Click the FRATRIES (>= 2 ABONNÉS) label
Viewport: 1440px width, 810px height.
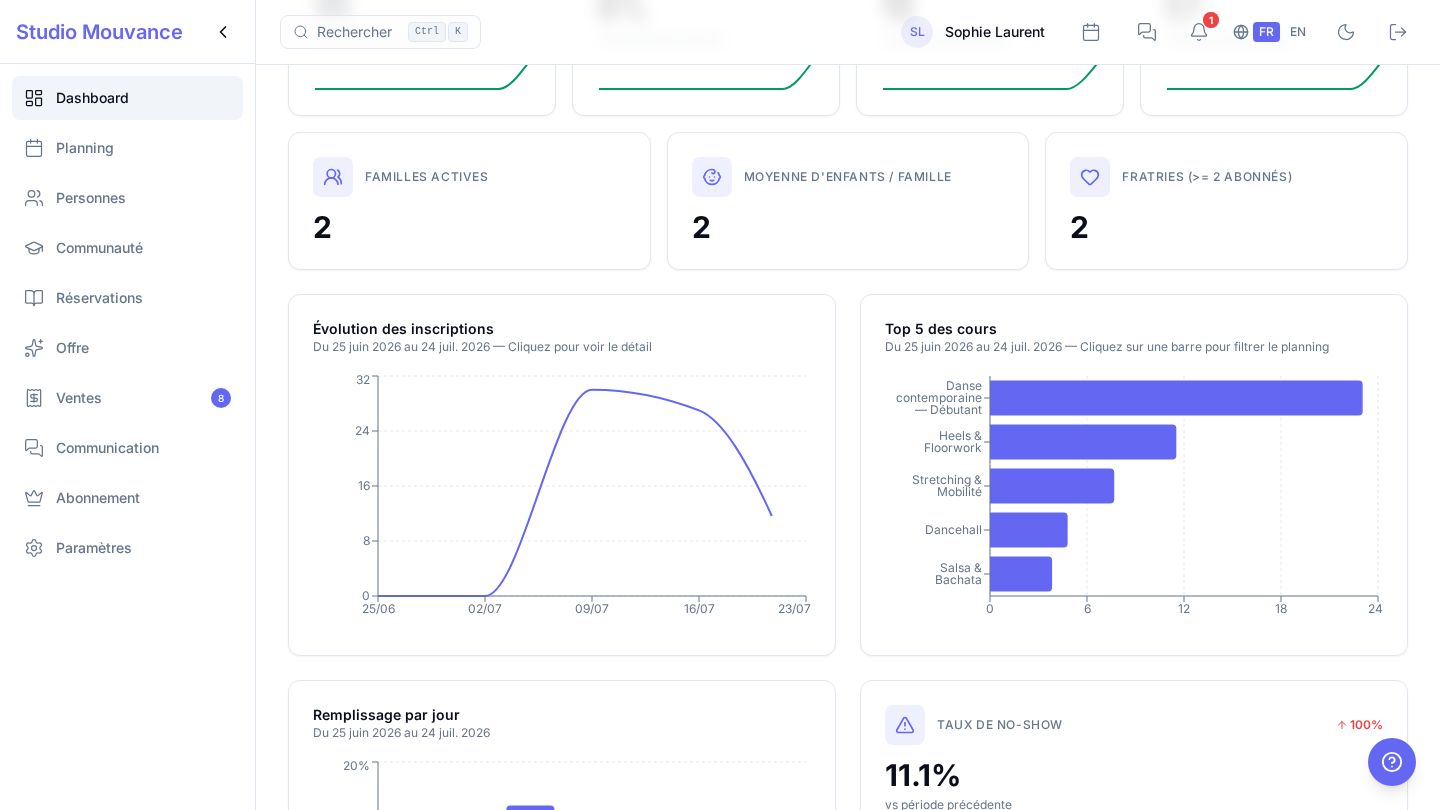[x=1207, y=177]
